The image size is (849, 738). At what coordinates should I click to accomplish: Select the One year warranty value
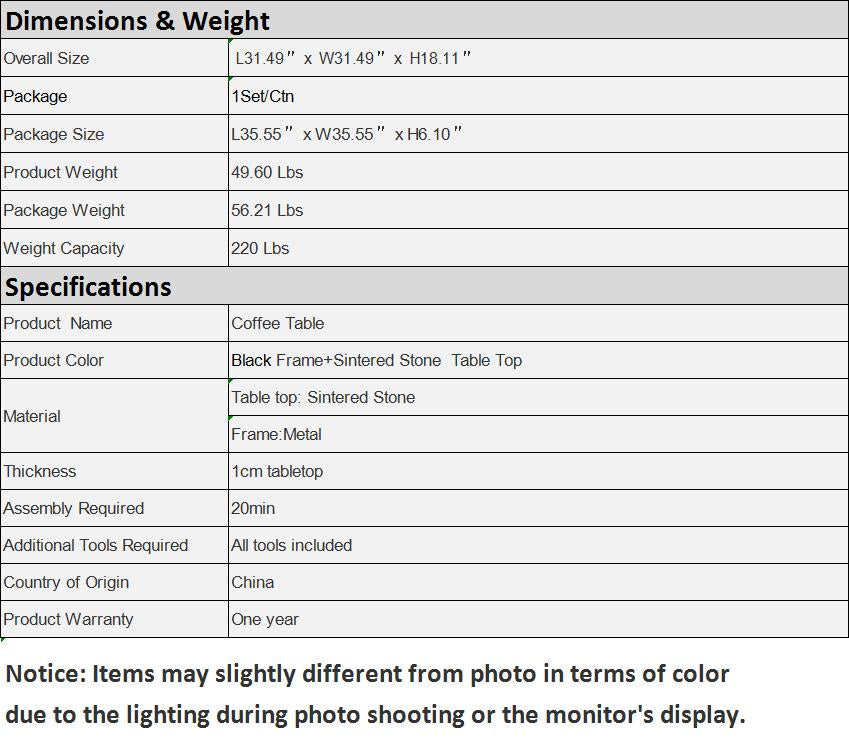[x=265, y=620]
